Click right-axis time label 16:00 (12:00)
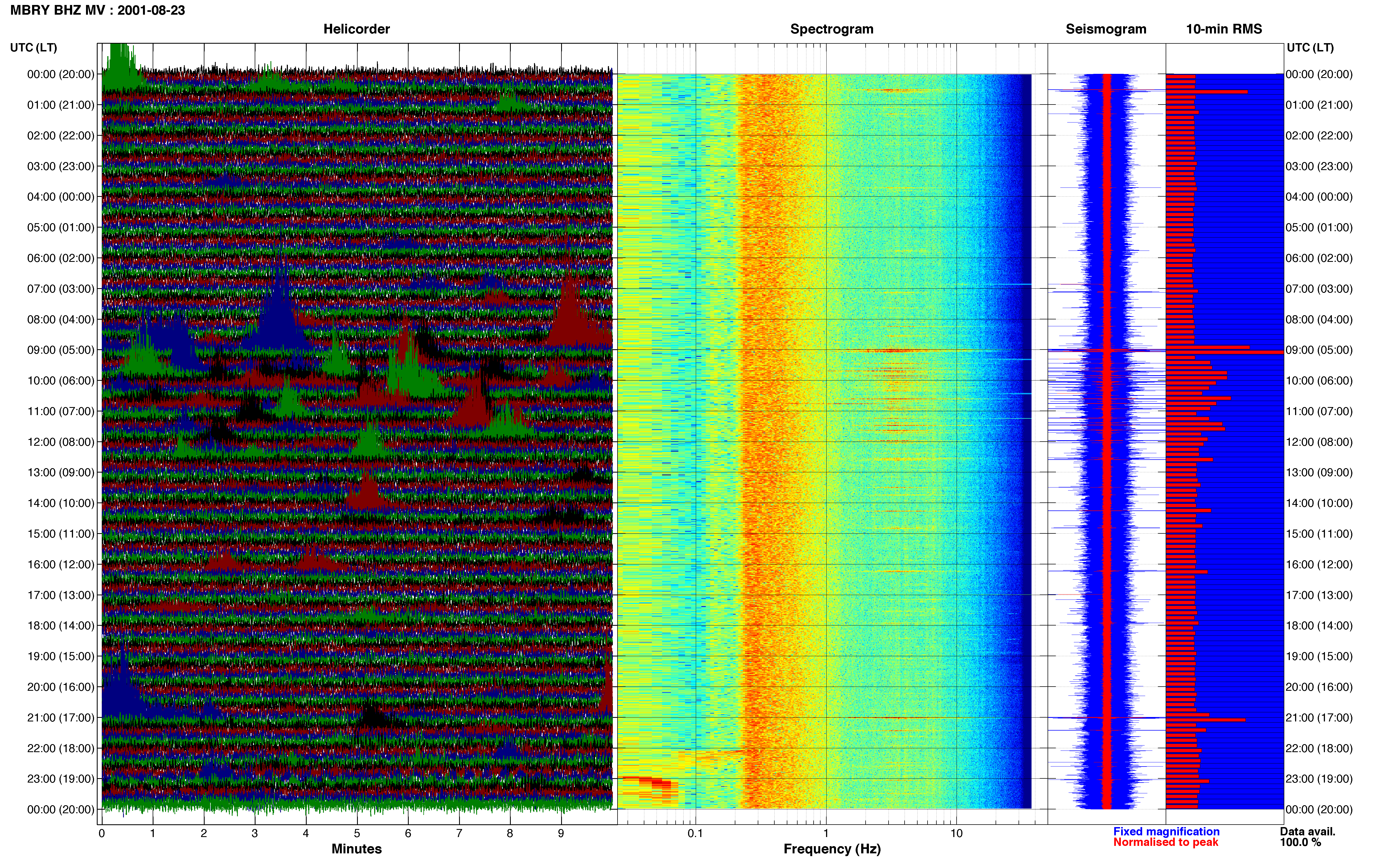Screen dimensions: 1388x868 coord(1319,564)
